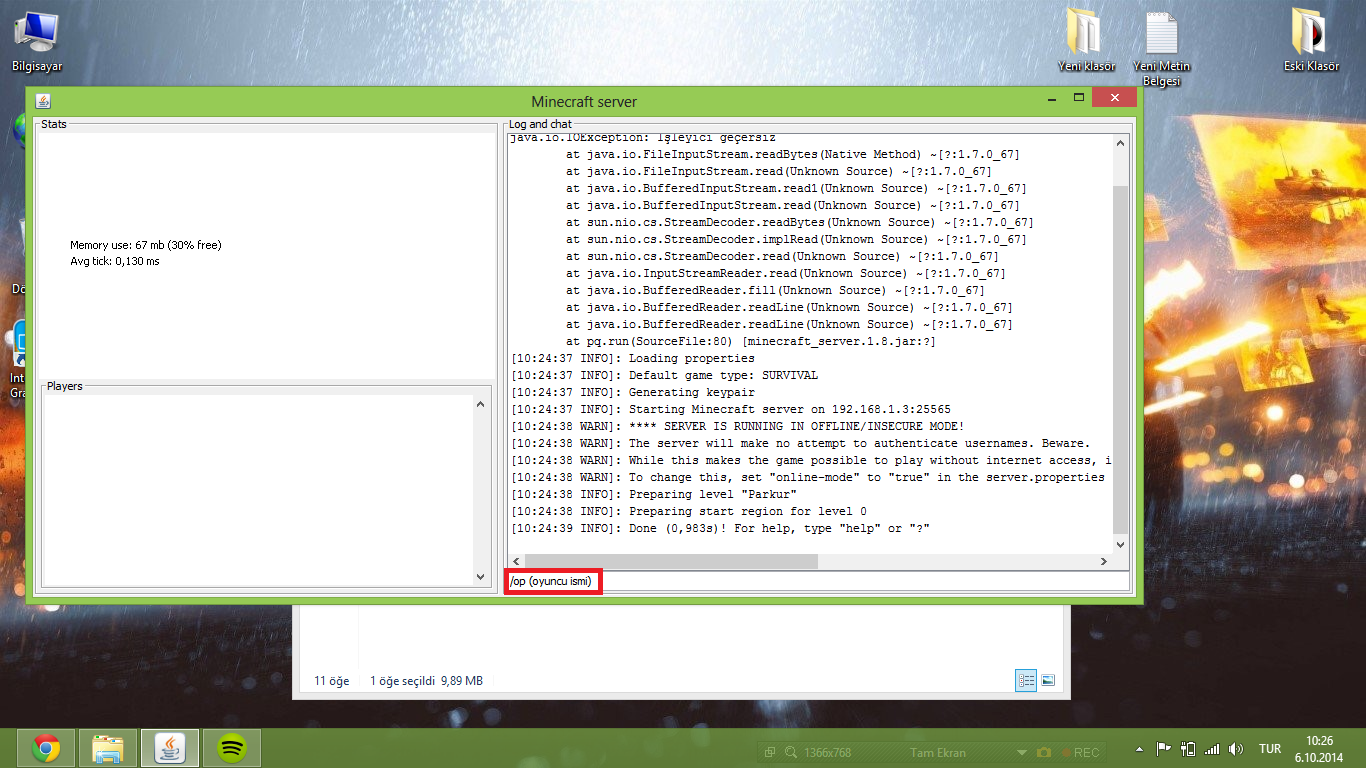Click the "Memory use: 67 mb (30% free)" text
1366x768 pixels.
point(146,245)
